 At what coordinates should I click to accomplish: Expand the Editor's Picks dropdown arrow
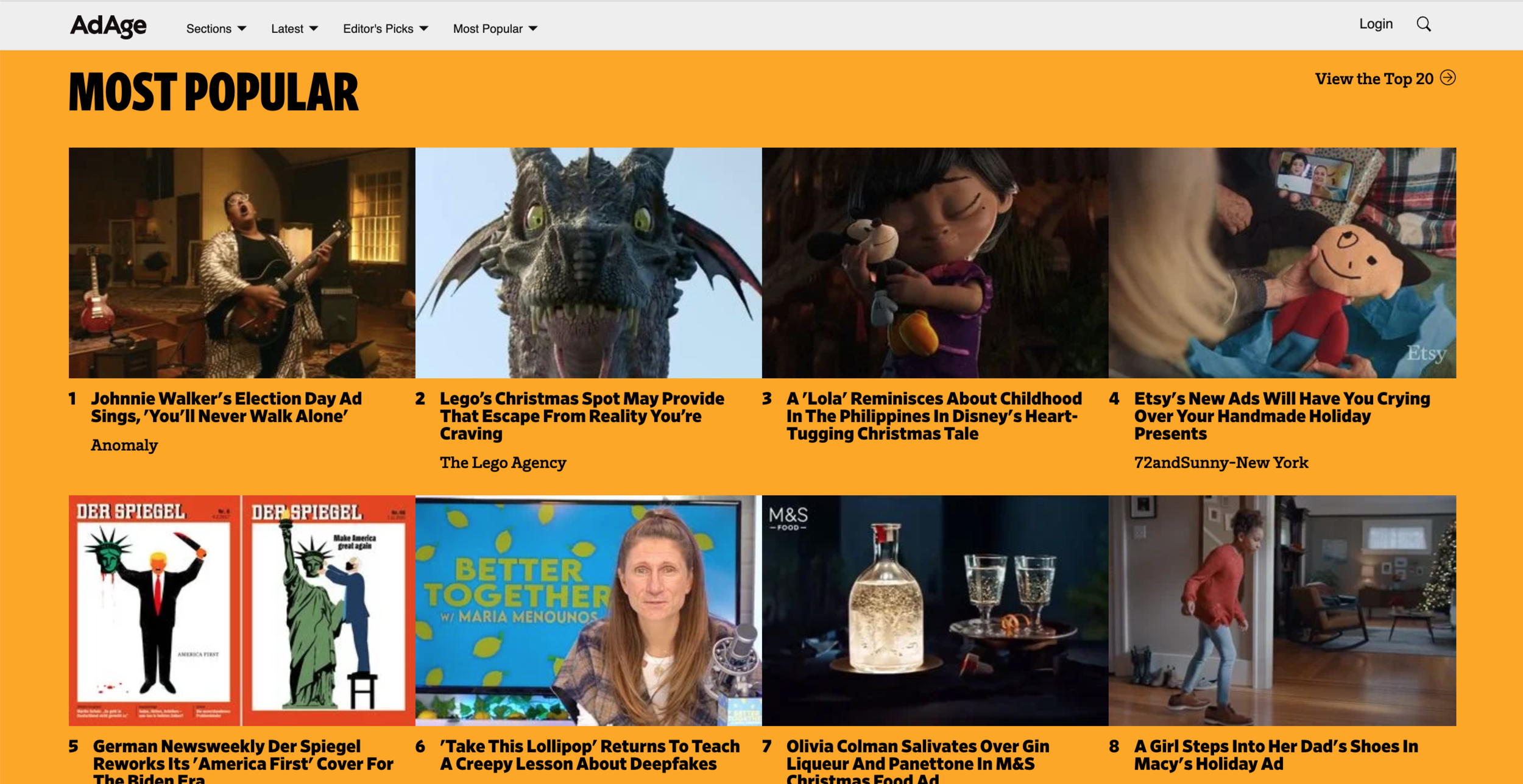coord(424,29)
